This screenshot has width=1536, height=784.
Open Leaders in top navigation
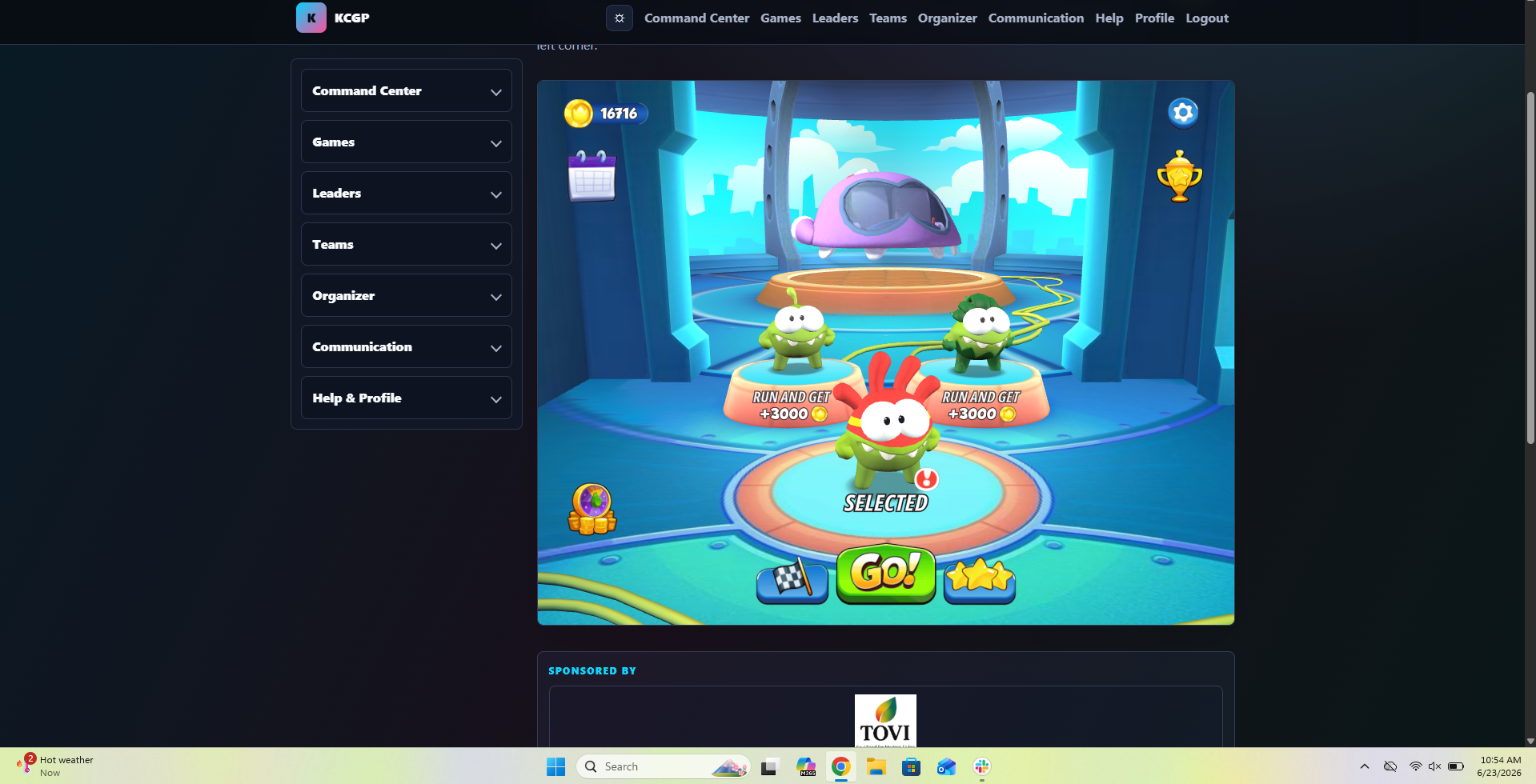835,18
